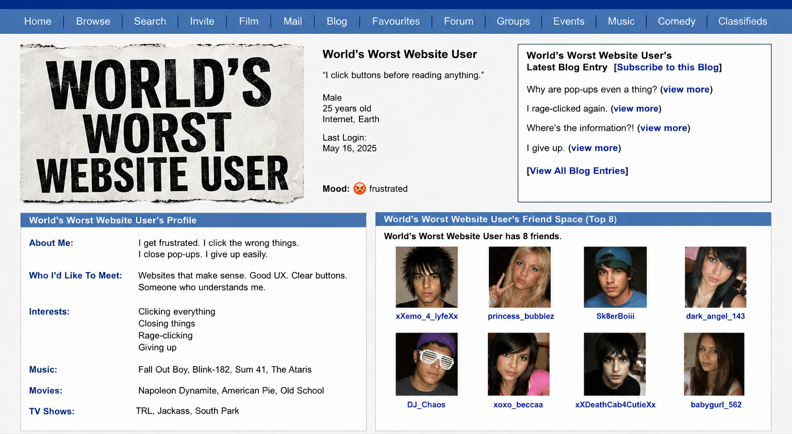Click the princess_bubblez username link
The width and height of the screenshot is (792, 434).
coord(521,316)
